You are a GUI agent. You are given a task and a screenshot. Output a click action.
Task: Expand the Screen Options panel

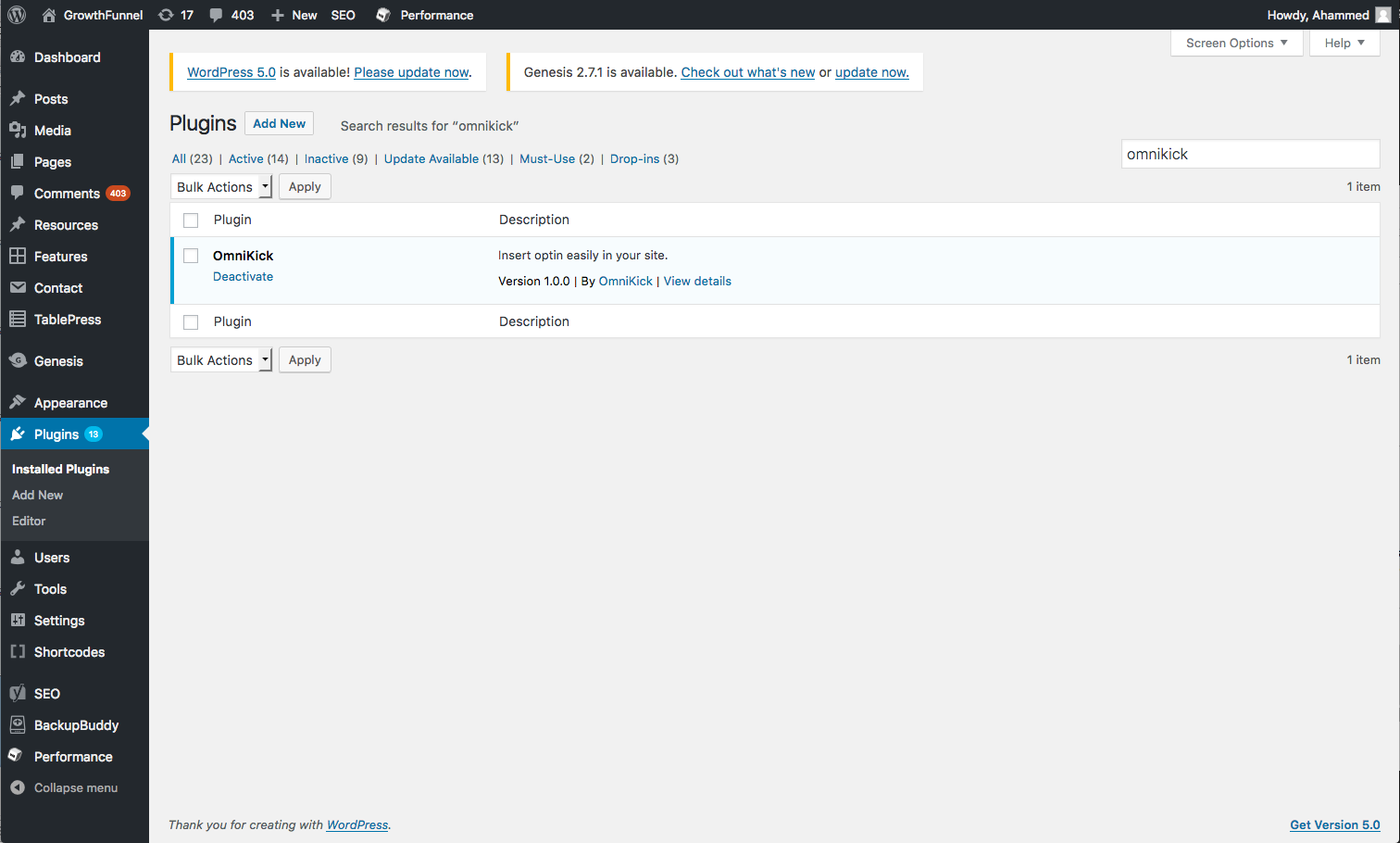(x=1236, y=43)
